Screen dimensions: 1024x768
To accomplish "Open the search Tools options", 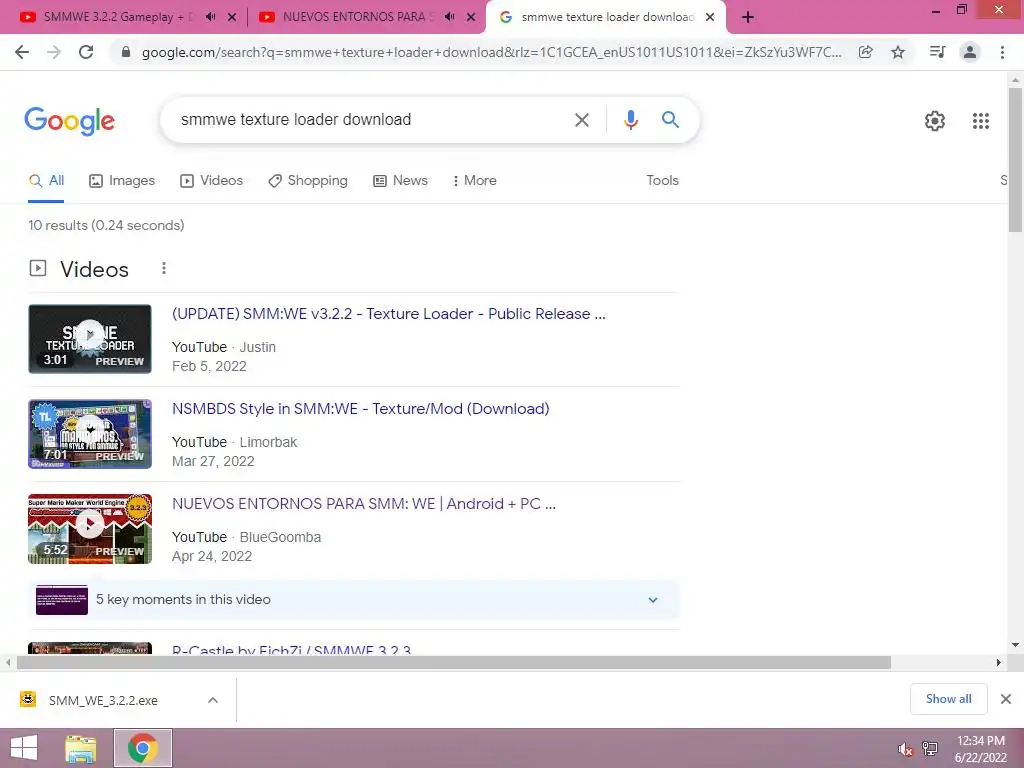I will pos(662,180).
